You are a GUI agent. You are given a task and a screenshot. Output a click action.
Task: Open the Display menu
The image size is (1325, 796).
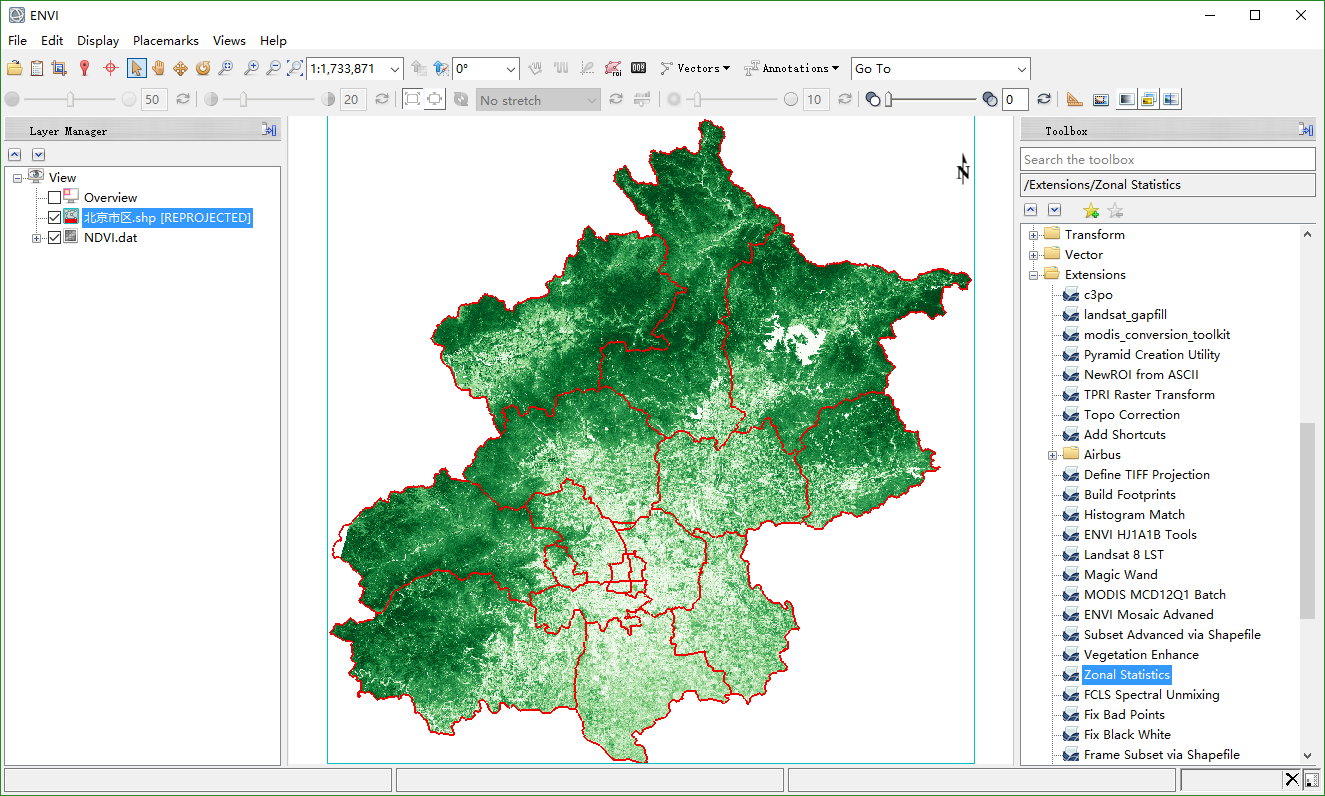click(98, 41)
